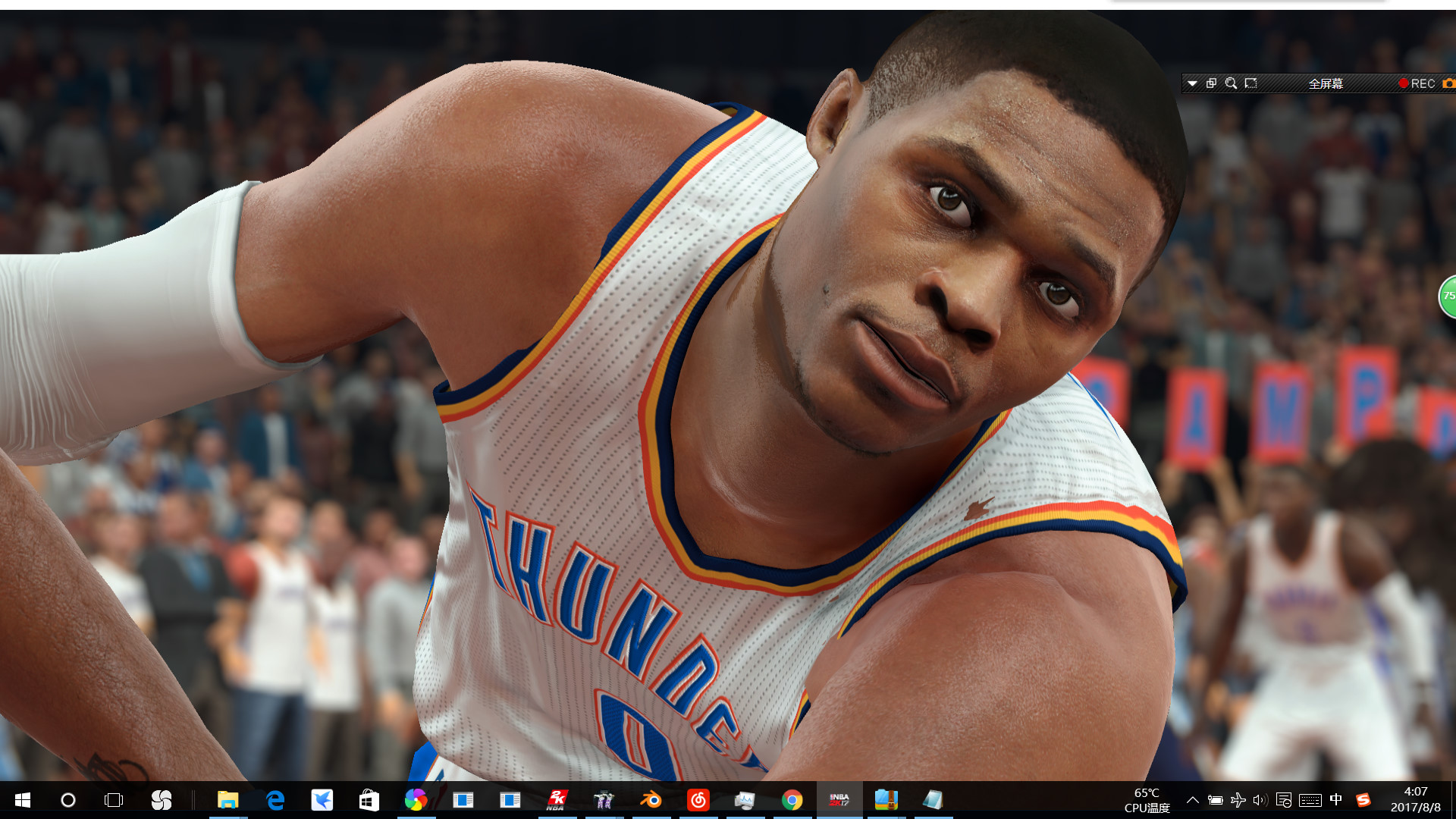
Task: Click the battery charging tray icon
Action: click(1216, 800)
